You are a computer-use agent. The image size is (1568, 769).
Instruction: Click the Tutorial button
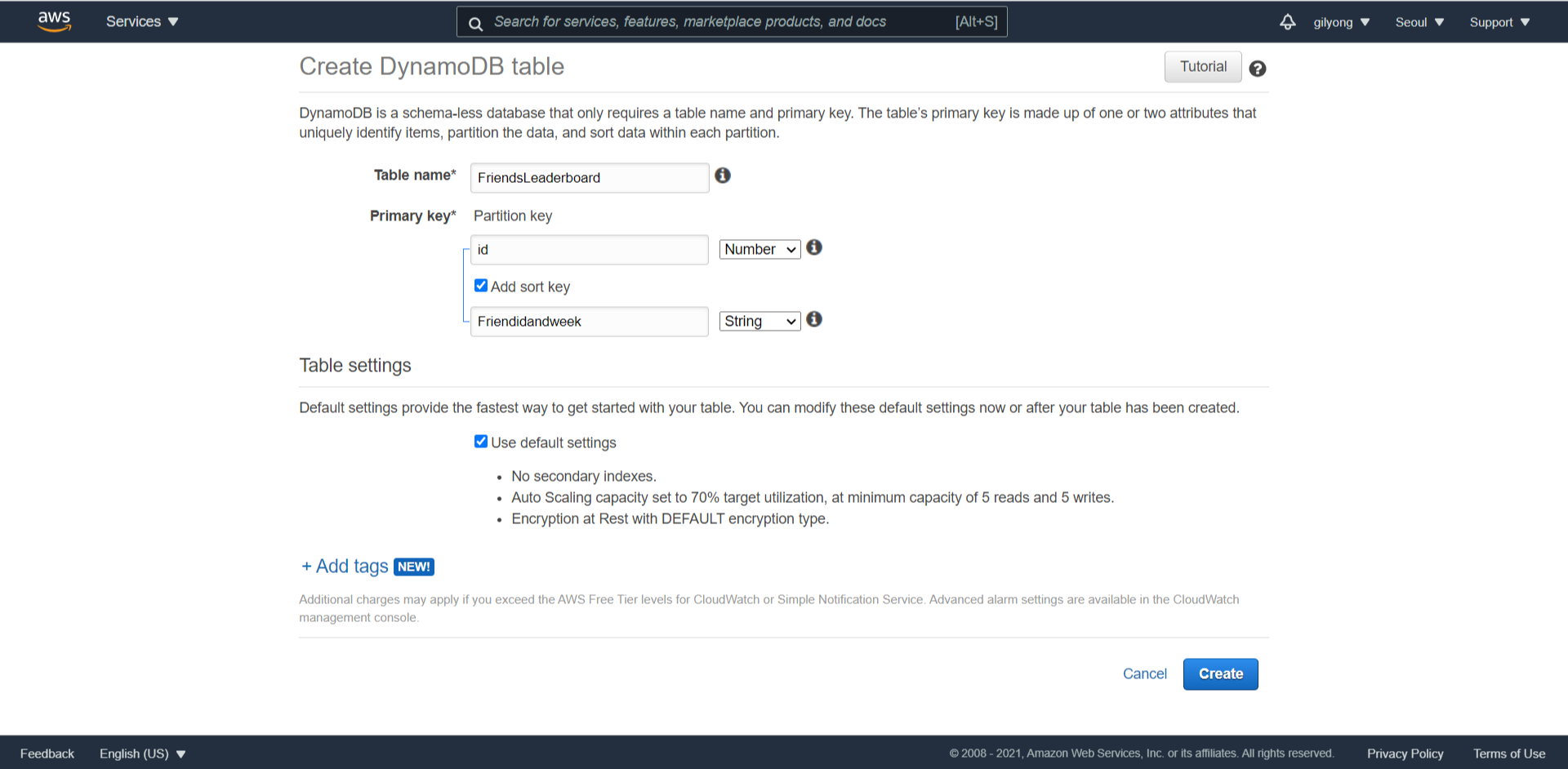(1203, 67)
